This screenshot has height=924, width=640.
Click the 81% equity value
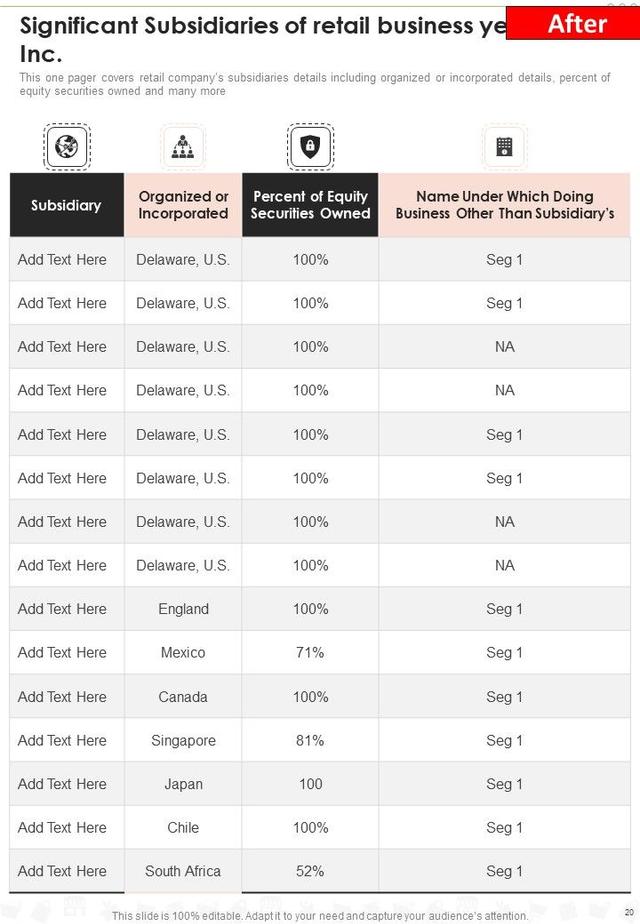pyautogui.click(x=310, y=741)
